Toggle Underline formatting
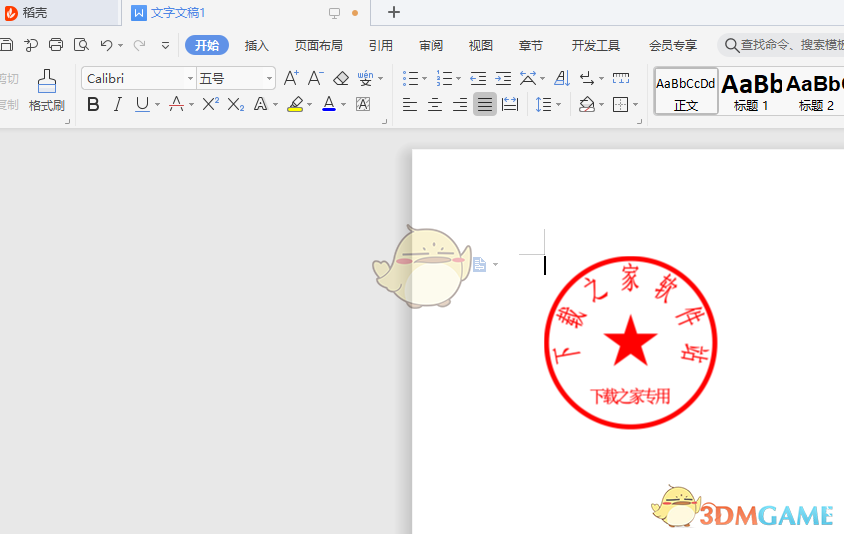The width and height of the screenshot is (844, 534). 142,104
